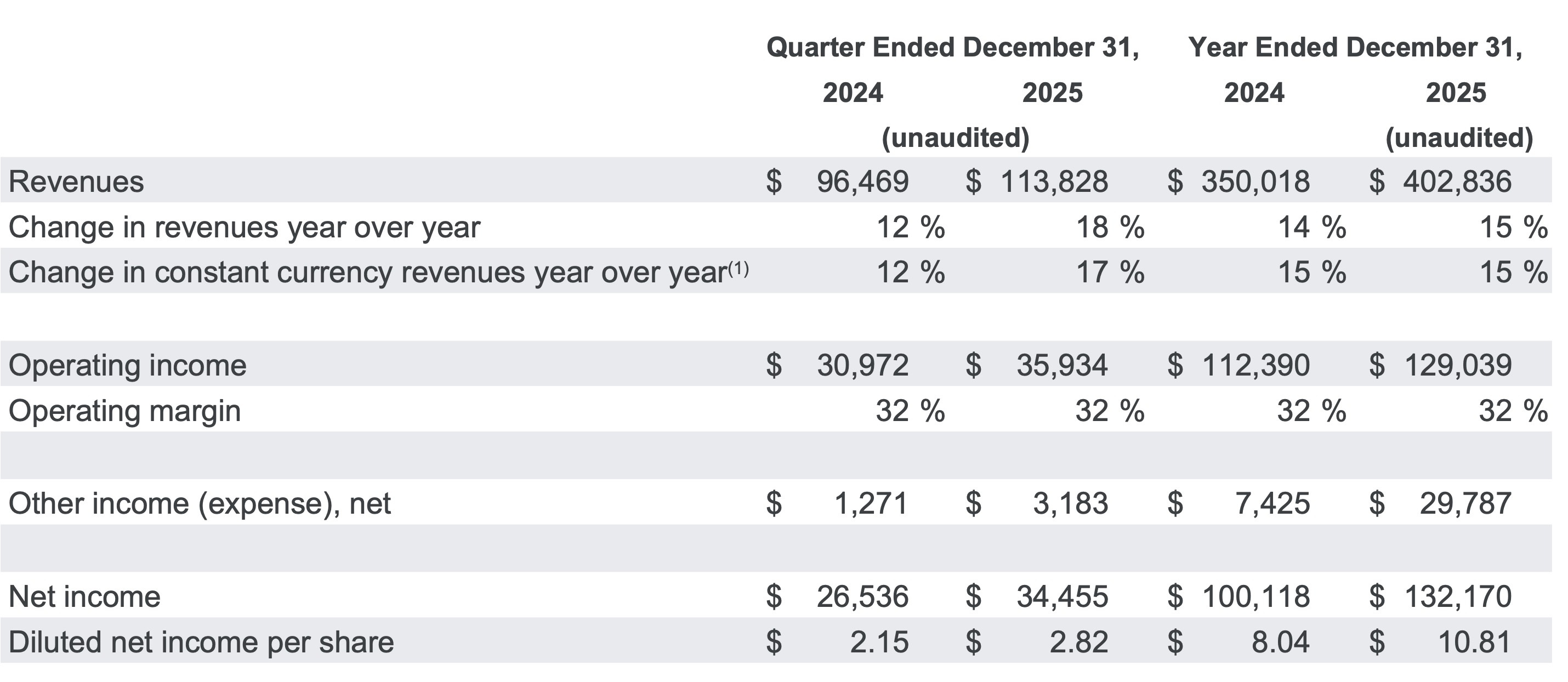Select the 18 % revenue change cell

(1110, 228)
